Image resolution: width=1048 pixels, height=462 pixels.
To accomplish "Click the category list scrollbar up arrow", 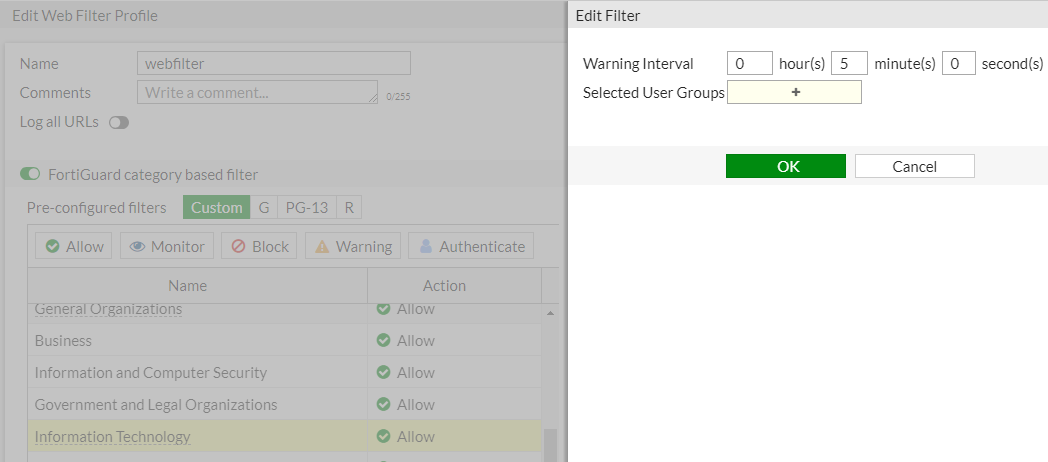I will [550, 313].
